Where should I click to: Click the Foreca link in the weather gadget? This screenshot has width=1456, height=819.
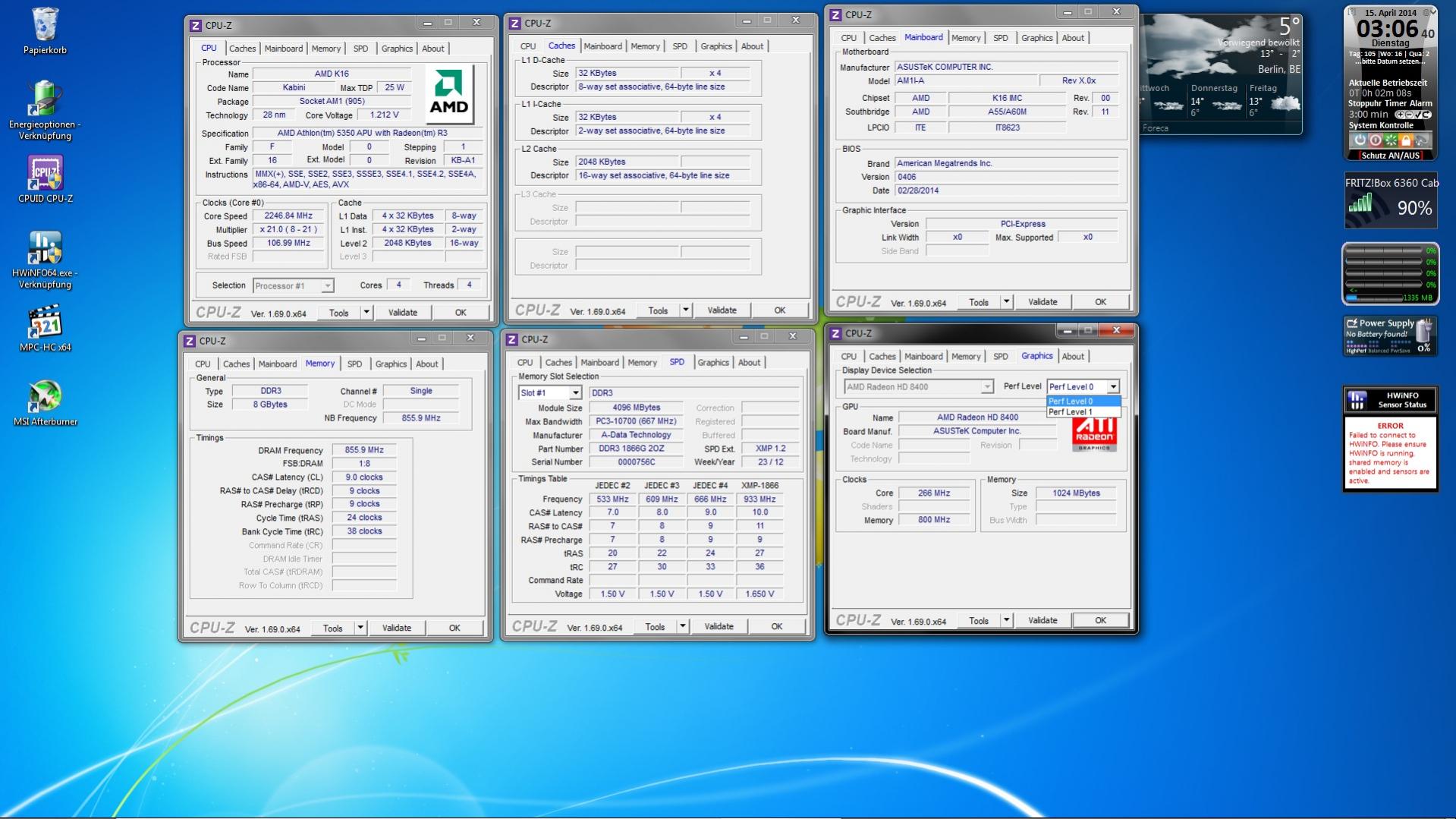(1156, 128)
